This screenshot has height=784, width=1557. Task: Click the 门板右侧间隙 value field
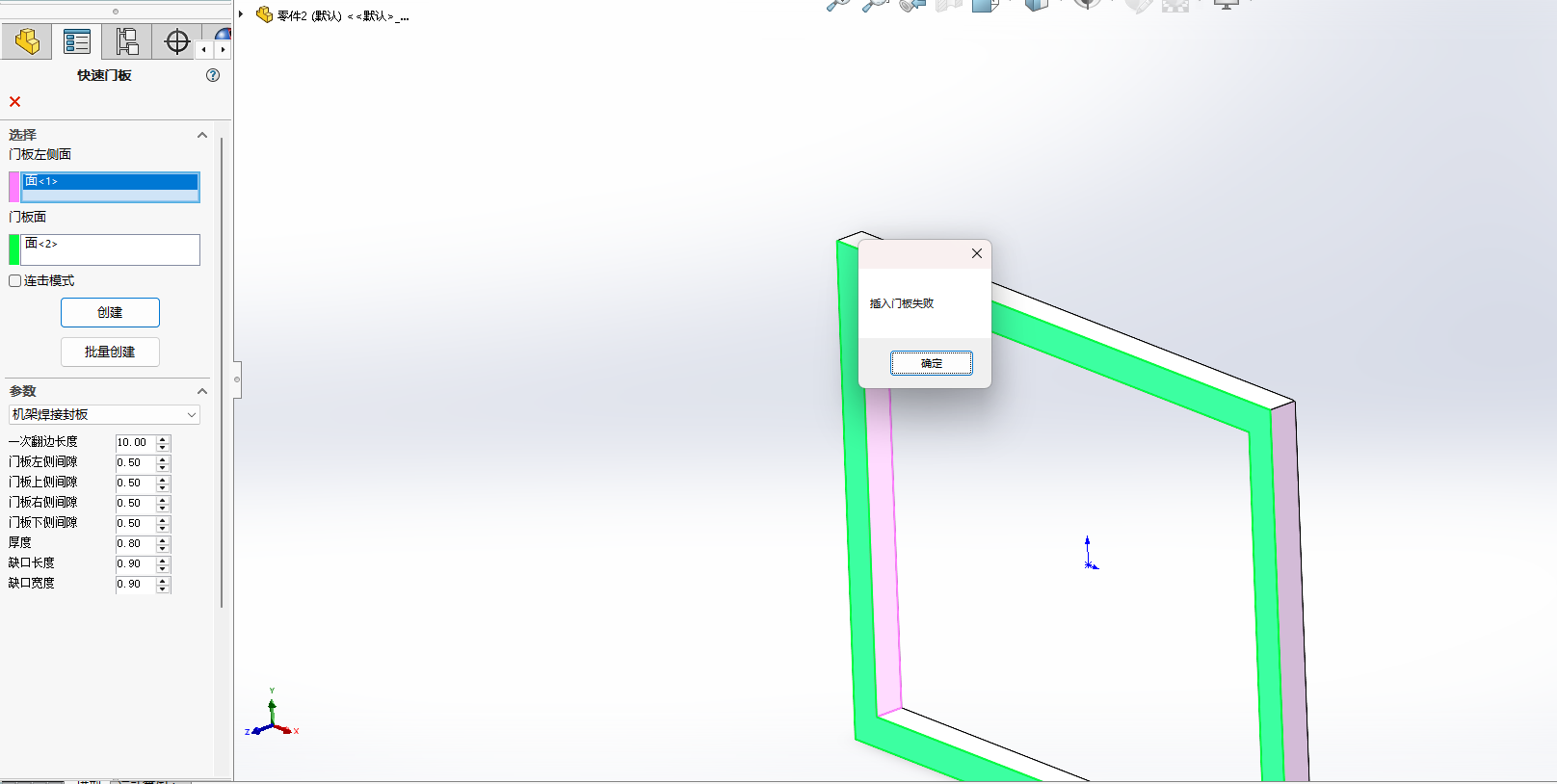point(135,503)
